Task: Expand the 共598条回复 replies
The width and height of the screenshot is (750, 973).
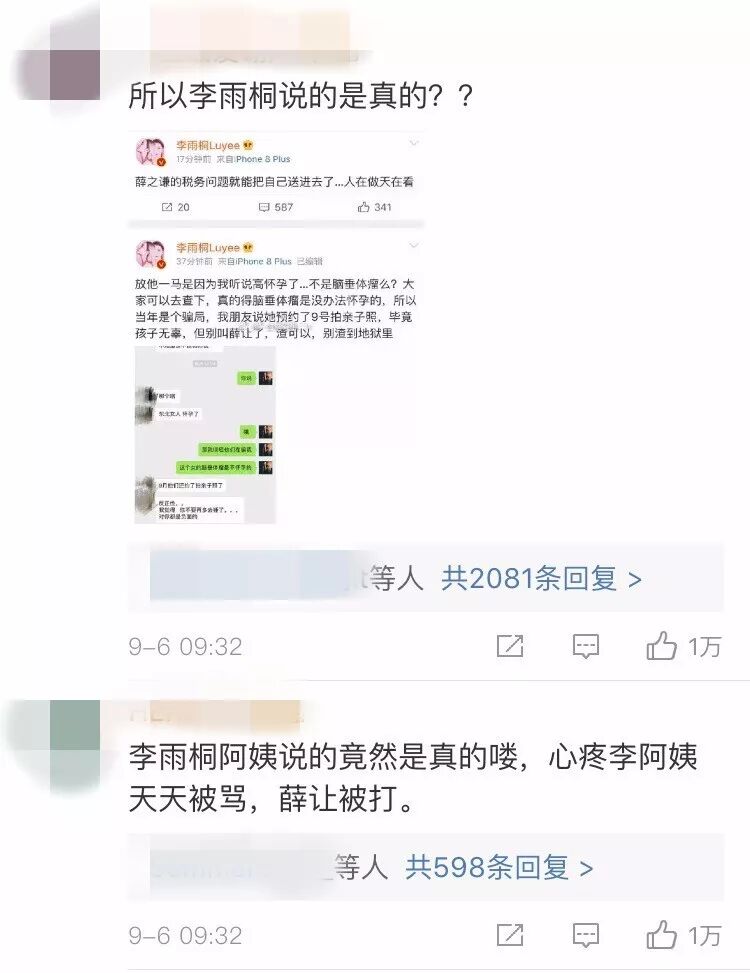Action: (x=499, y=867)
